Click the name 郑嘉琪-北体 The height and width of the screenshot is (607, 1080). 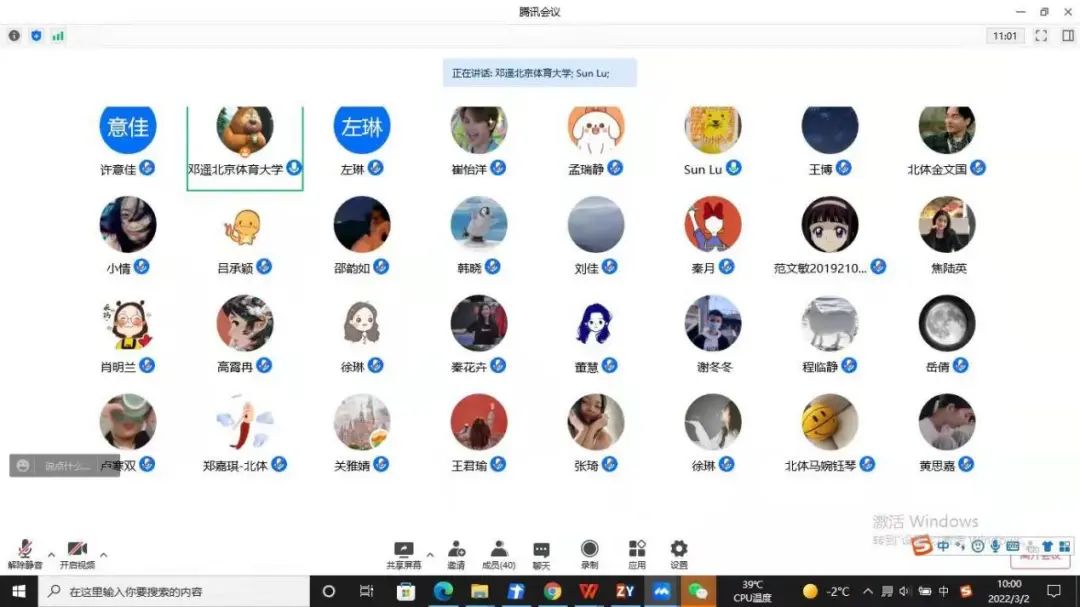pyautogui.click(x=235, y=466)
